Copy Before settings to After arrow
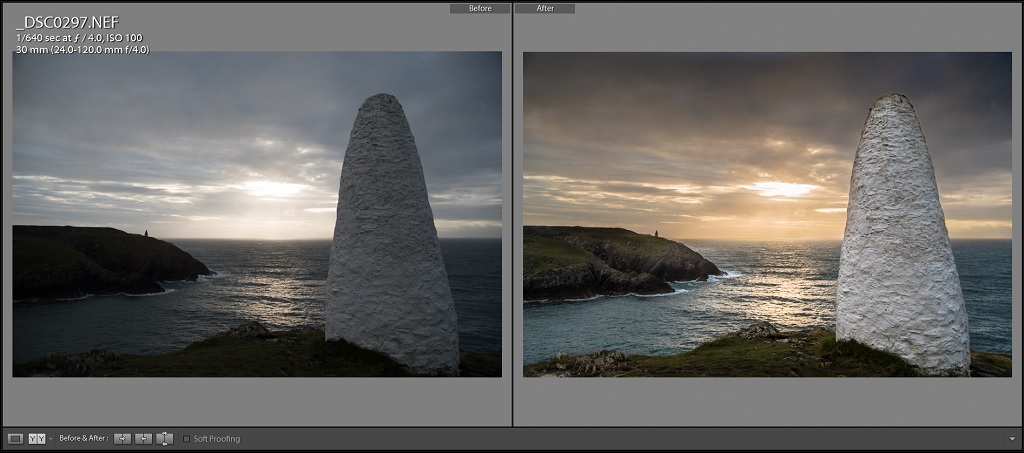 (123, 438)
